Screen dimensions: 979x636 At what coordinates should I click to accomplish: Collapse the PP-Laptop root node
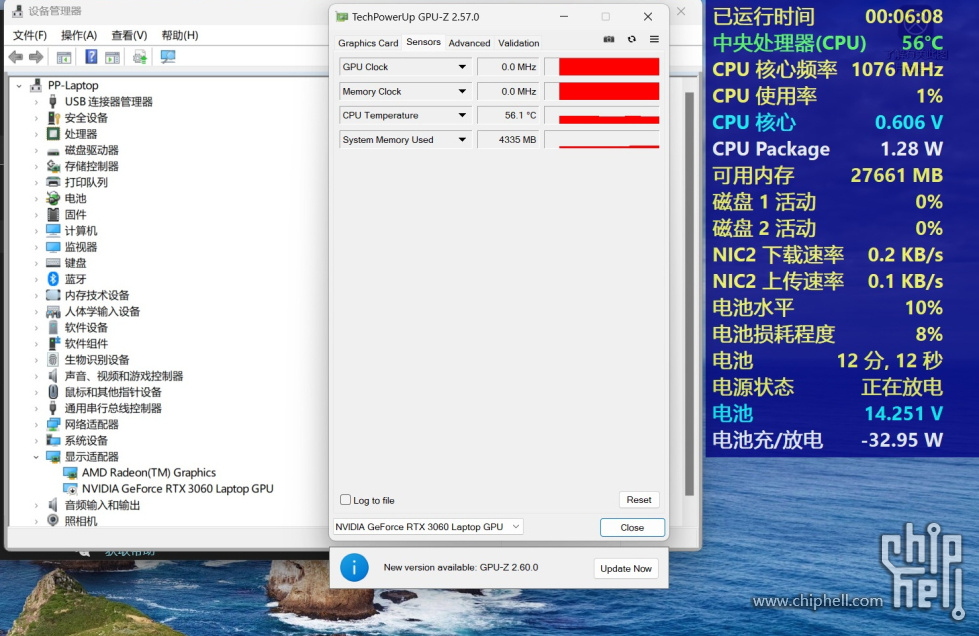click(19, 86)
